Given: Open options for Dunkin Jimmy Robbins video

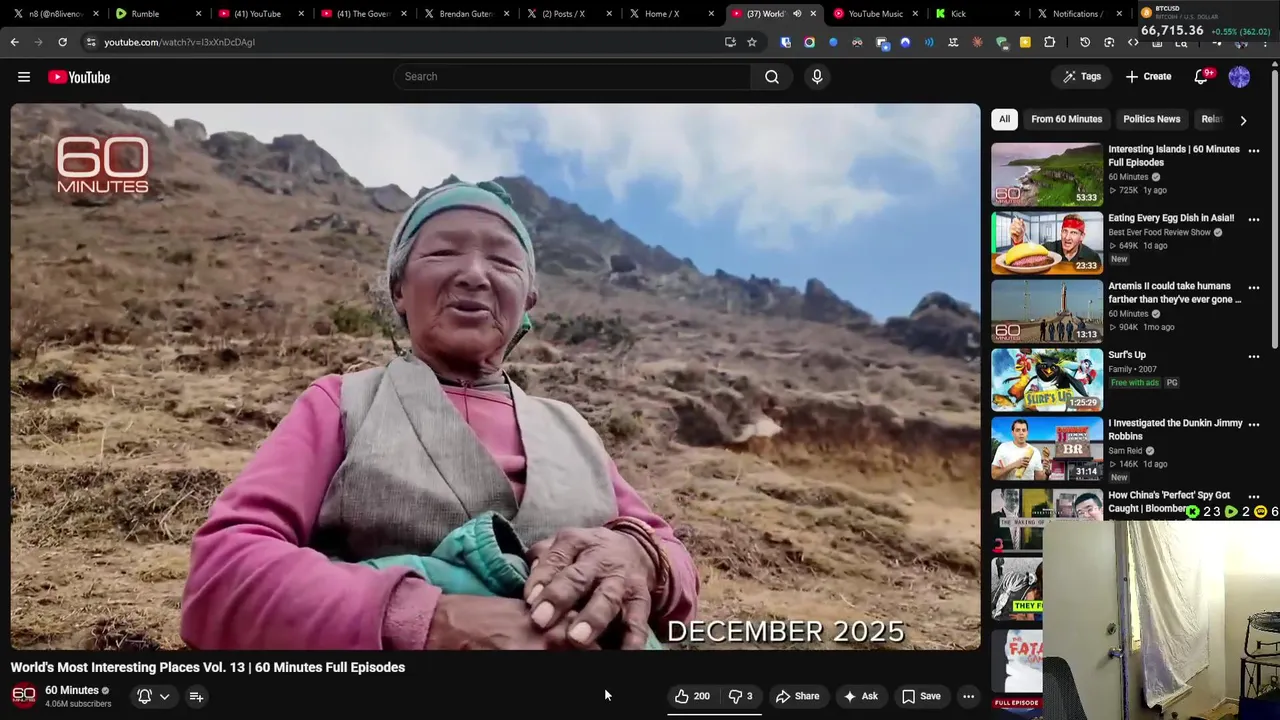Looking at the screenshot, I should [x=1254, y=424].
